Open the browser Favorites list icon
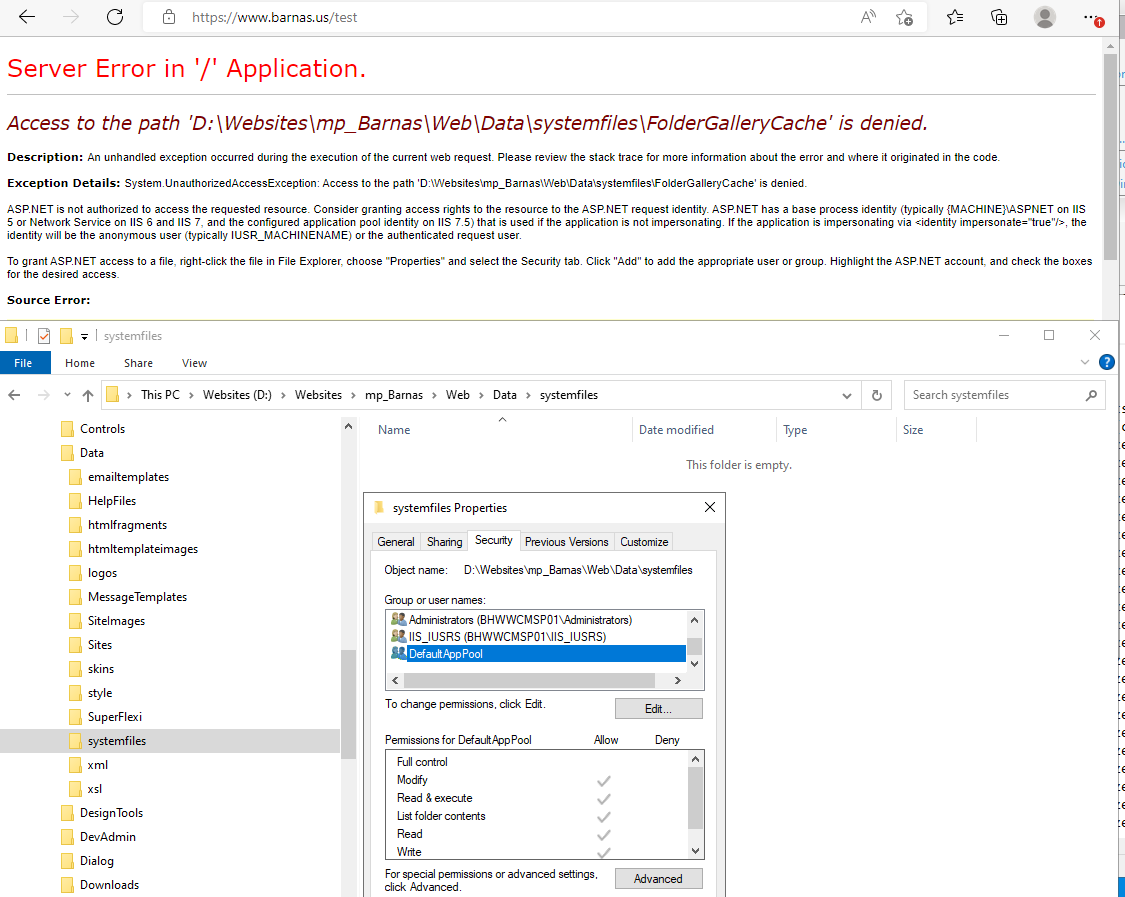The width and height of the screenshot is (1125, 897). pos(955,17)
